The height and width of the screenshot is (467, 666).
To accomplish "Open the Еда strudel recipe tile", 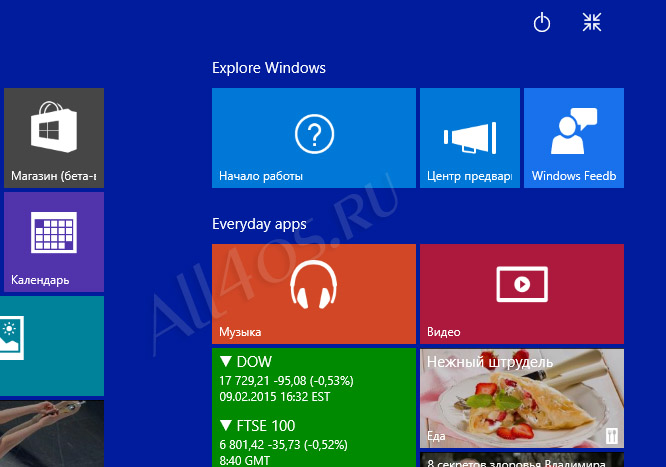I will coord(522,398).
